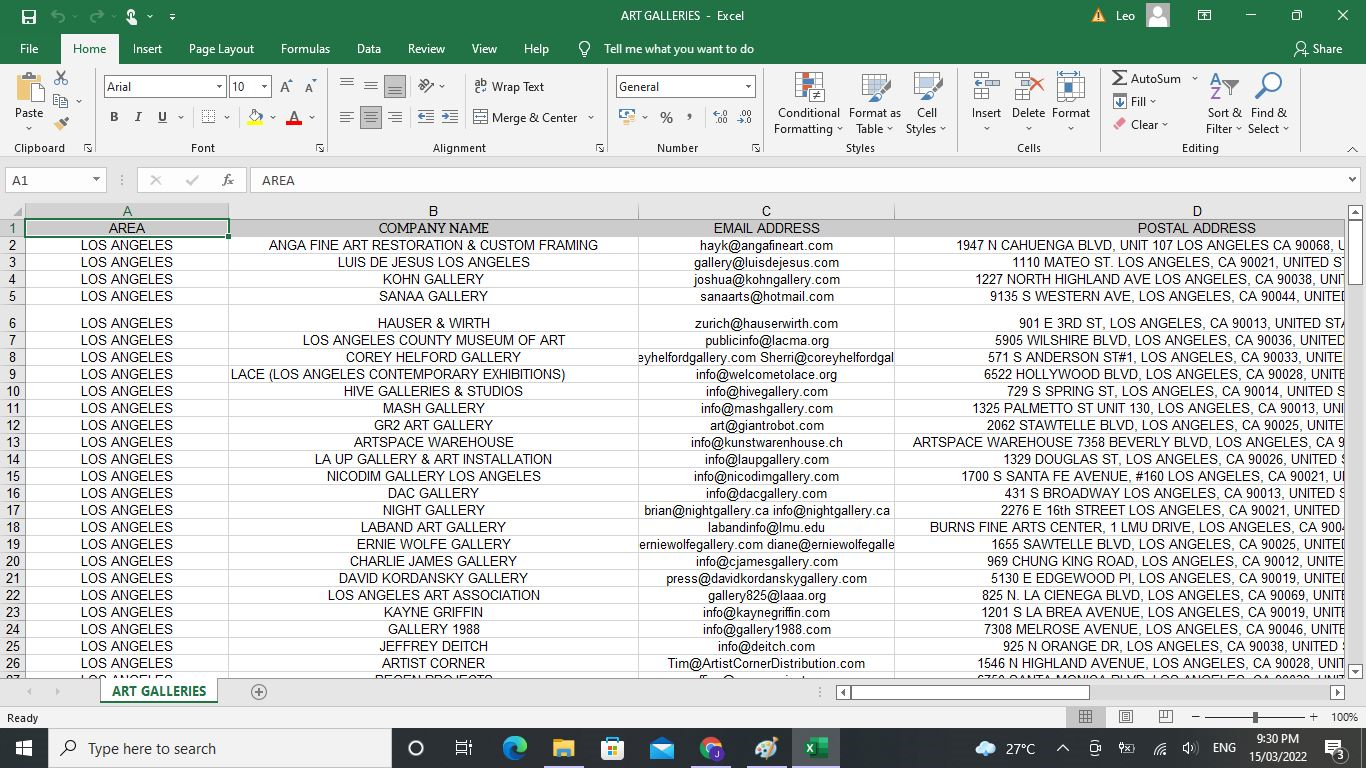This screenshot has width=1366, height=768.
Task: Switch to the Page Layout tab
Action: tap(221, 49)
